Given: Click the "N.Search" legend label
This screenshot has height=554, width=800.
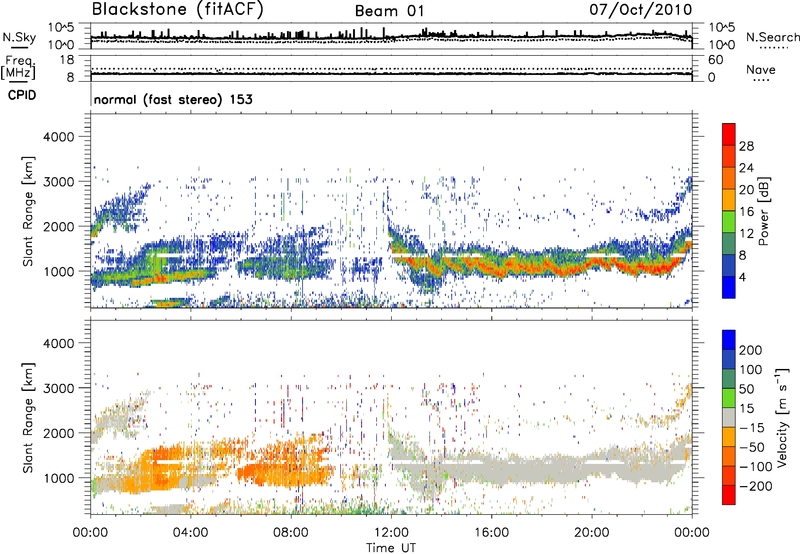Looking at the screenshot, I should coord(773,37).
